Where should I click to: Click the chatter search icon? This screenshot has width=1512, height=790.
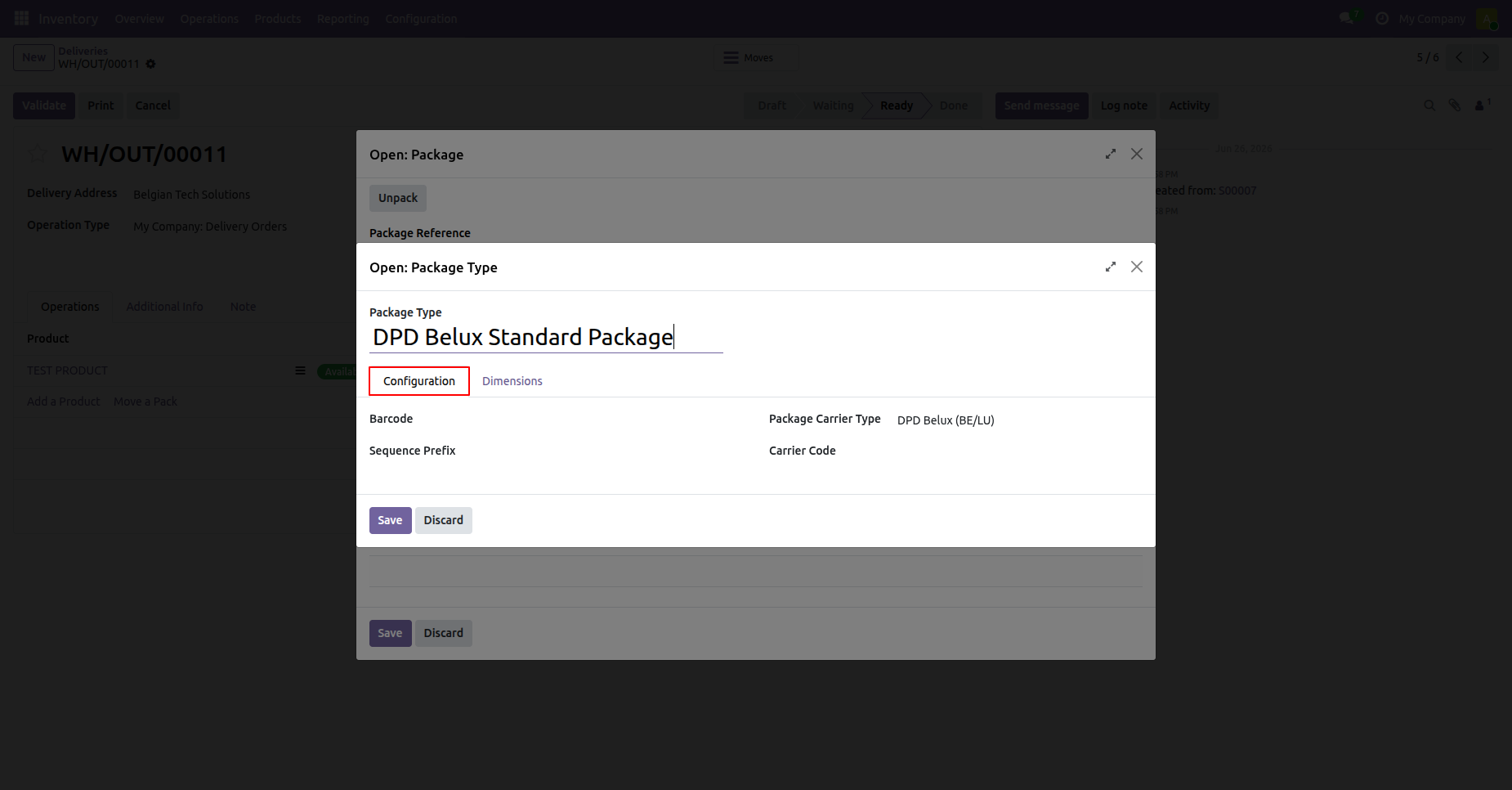1429,105
